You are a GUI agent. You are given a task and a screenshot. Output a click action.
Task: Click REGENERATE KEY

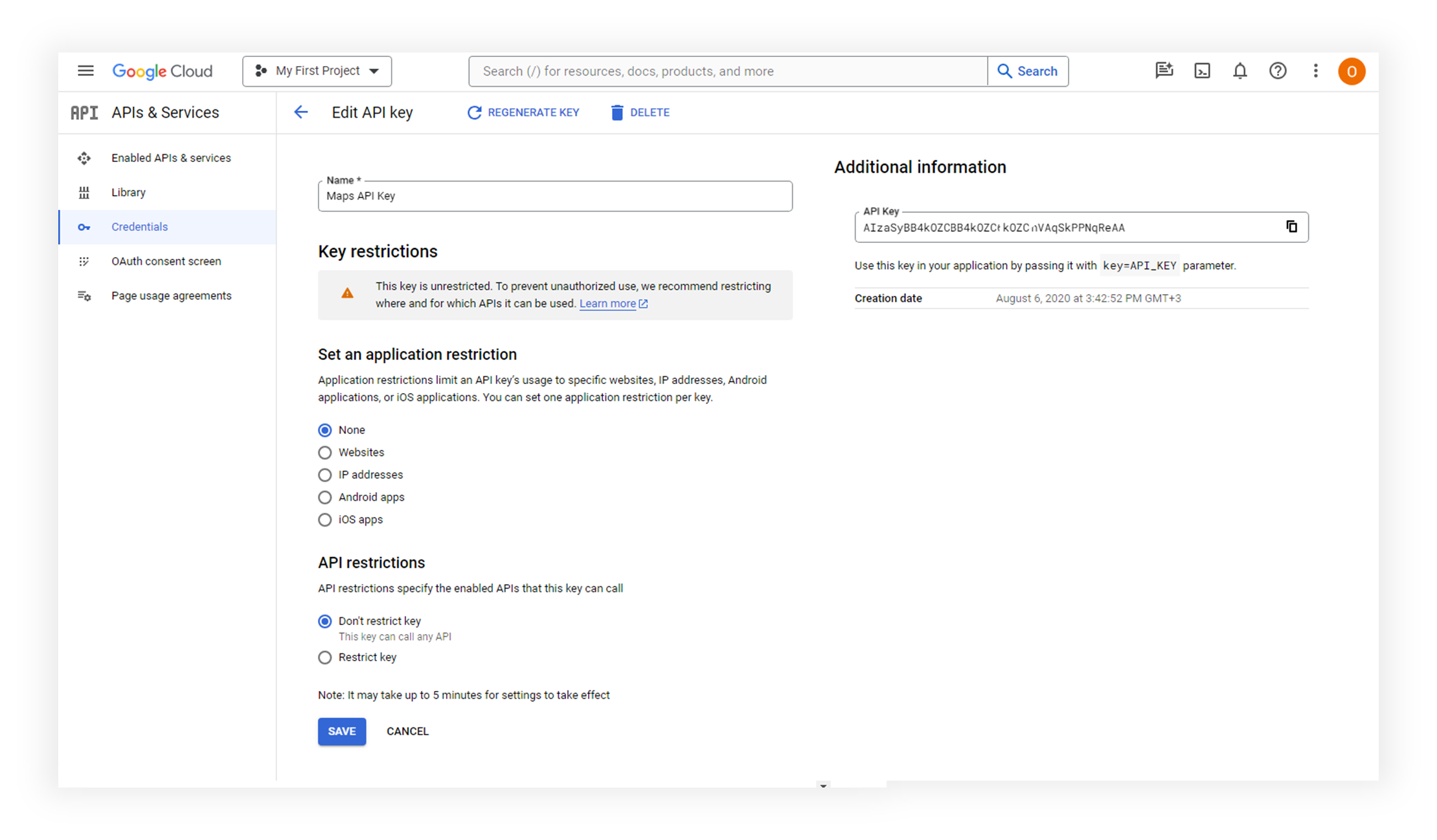point(523,113)
